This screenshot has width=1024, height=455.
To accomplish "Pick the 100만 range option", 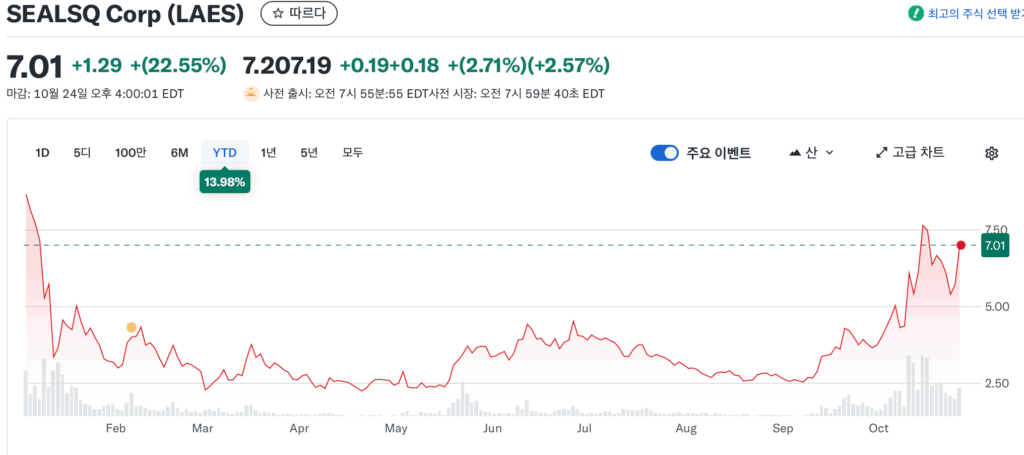I will tap(130, 153).
